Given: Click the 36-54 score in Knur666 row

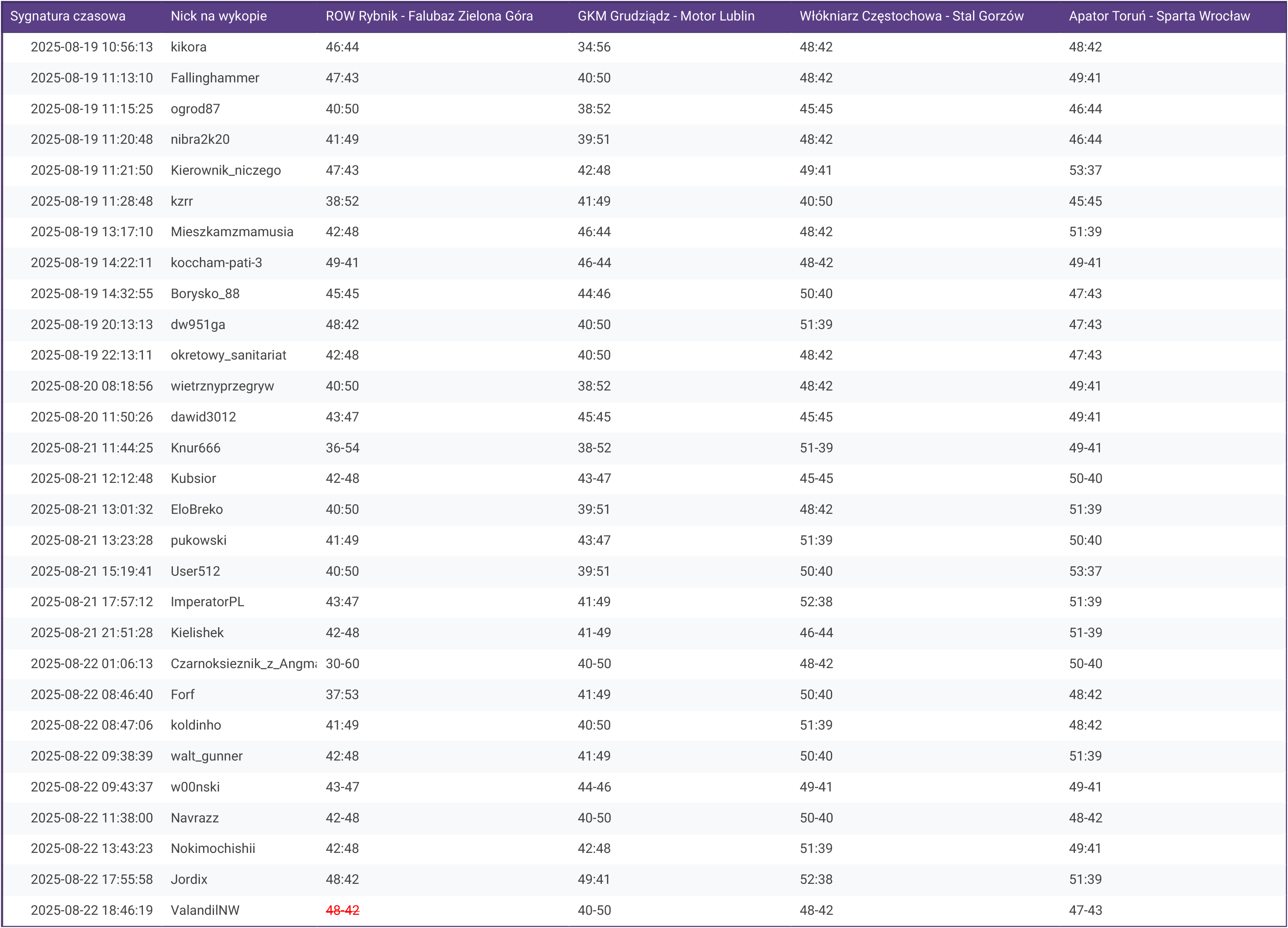Looking at the screenshot, I should pos(342,448).
